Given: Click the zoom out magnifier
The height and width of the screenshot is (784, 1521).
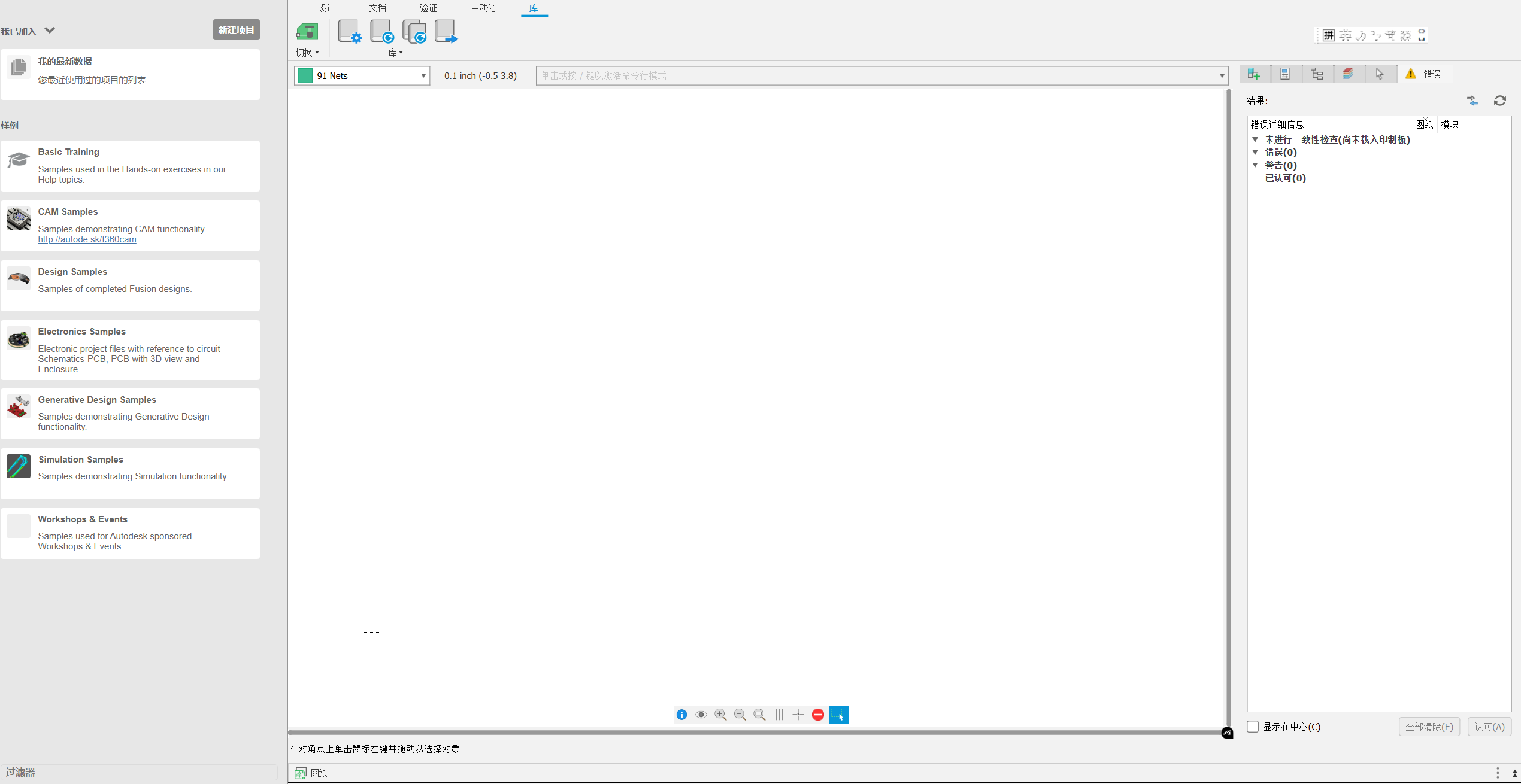Looking at the screenshot, I should pos(740,715).
